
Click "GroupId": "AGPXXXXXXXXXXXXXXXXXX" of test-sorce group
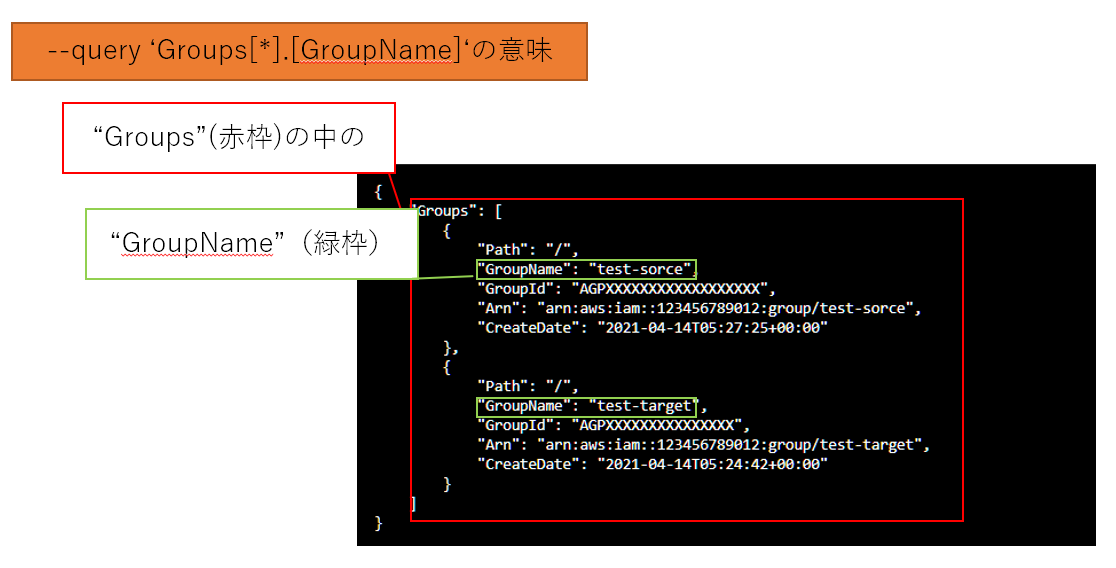[626, 289]
